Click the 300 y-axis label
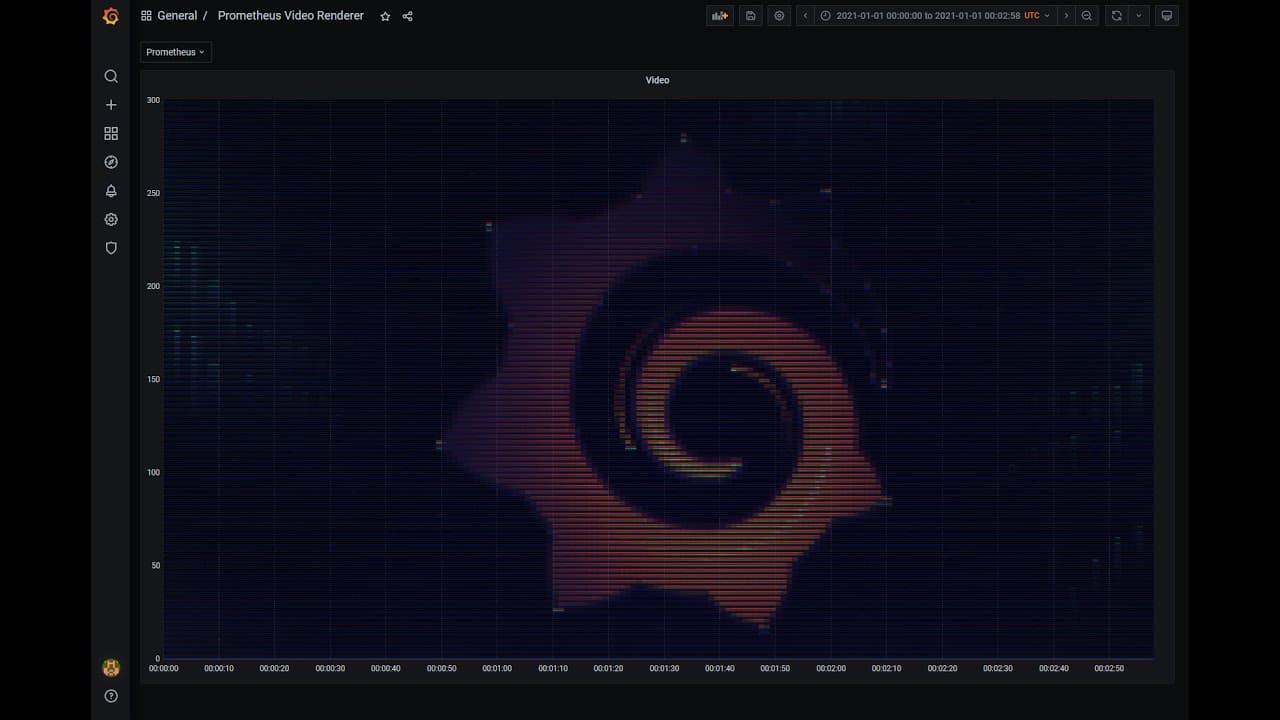This screenshot has width=1280, height=720. coord(153,100)
